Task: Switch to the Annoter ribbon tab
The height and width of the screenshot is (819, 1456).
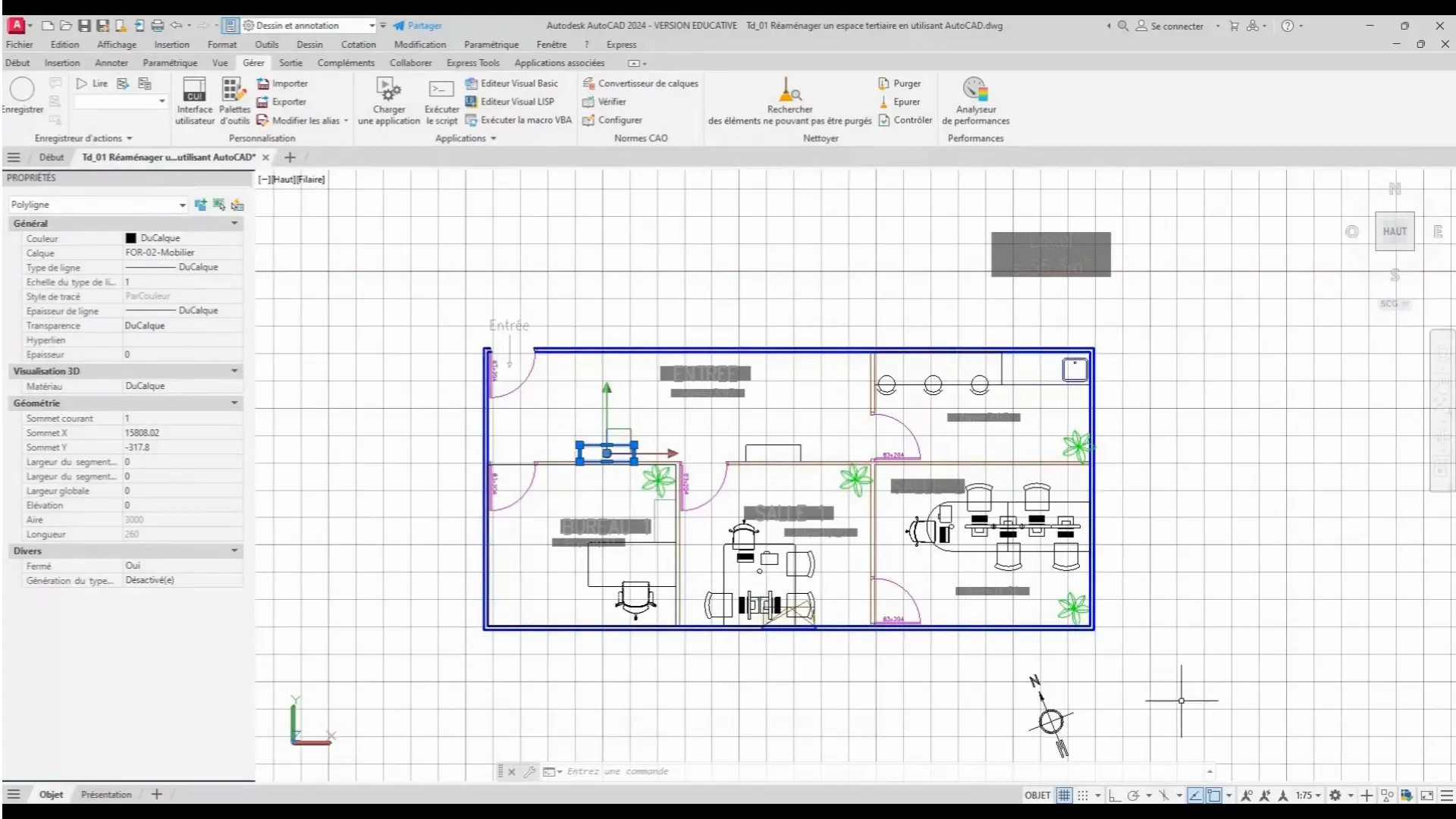Action: pyautogui.click(x=111, y=63)
